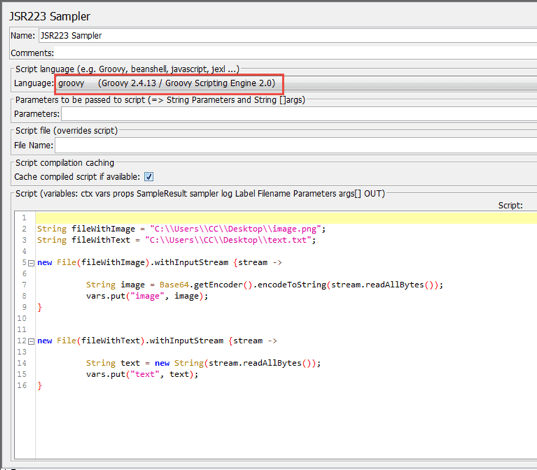Click line number 16 in gutter
This screenshot has width=537, height=470.
[x=22, y=385]
